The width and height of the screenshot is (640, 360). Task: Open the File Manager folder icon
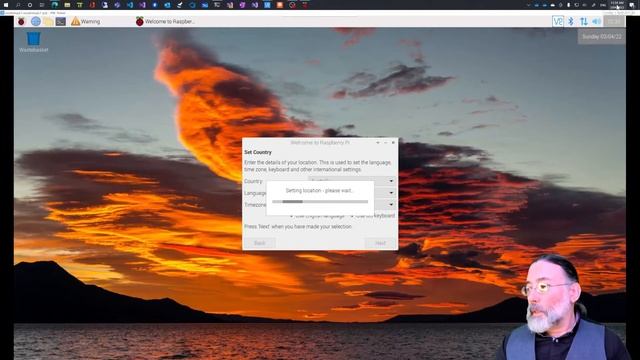48,21
